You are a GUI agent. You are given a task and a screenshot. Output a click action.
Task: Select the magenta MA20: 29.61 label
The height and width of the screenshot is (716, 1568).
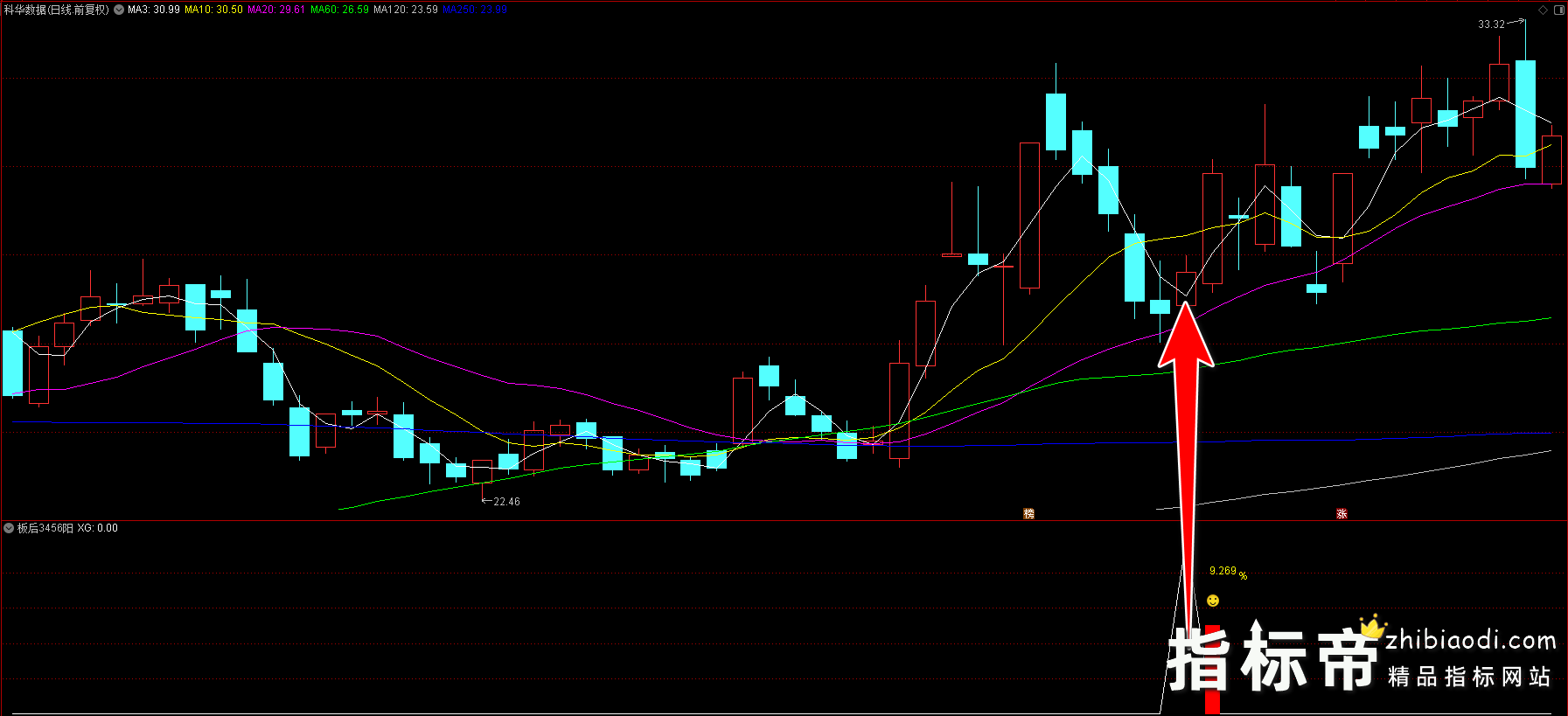tap(276, 10)
